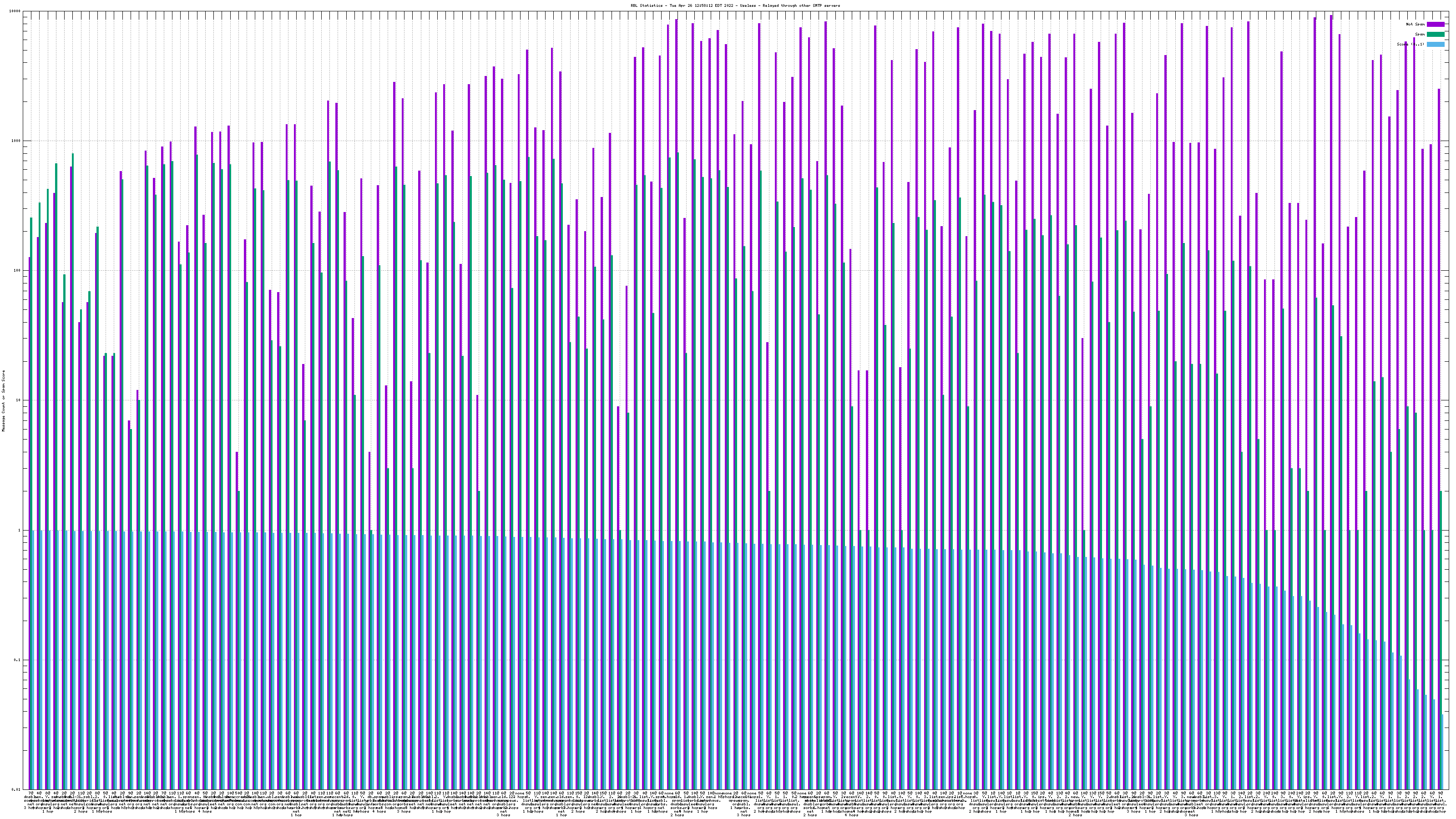The image size is (1456, 819).
Task: Click the 0.1 y-axis tick label
Action: [x=18, y=660]
